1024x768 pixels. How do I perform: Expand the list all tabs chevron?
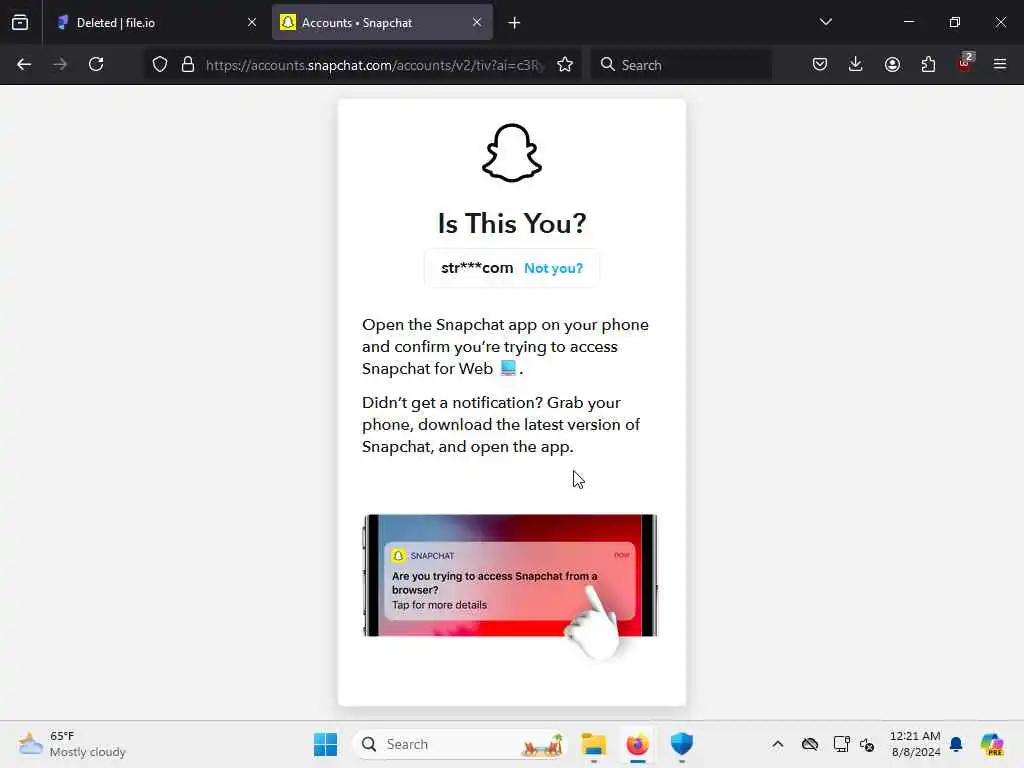pos(825,22)
